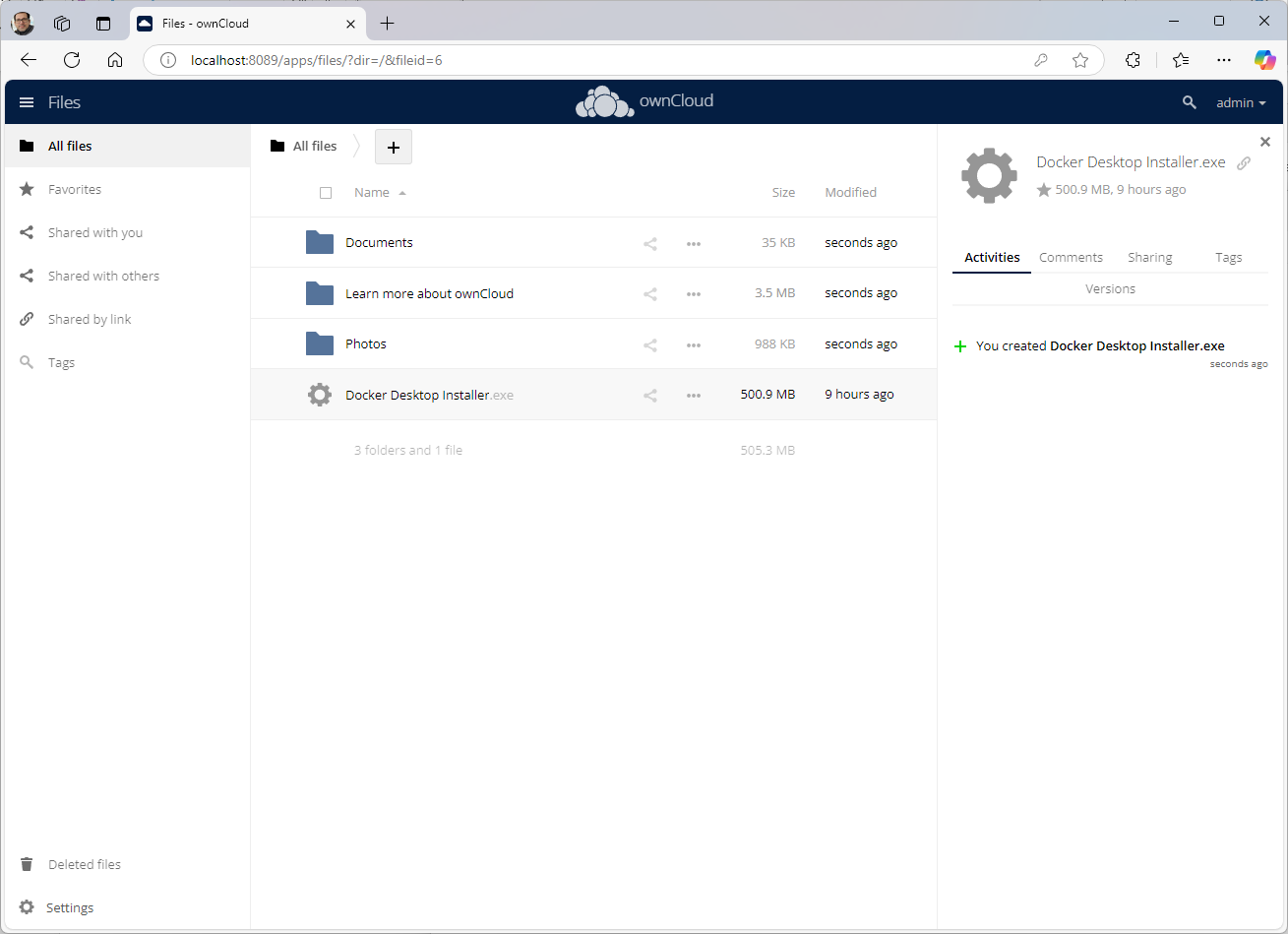Click Learn more about ownCloud name
This screenshot has height=934, width=1288.
(x=429, y=293)
